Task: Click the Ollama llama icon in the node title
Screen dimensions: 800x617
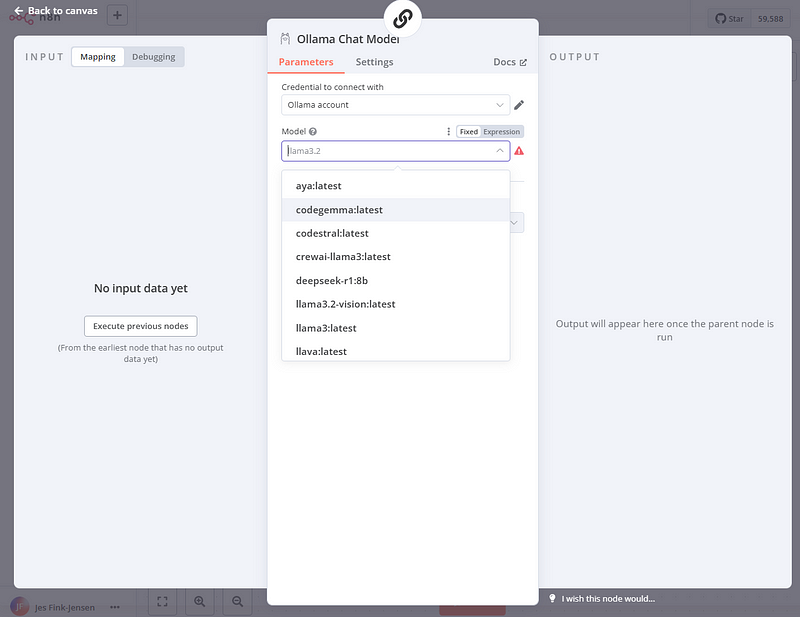Action: pos(285,39)
